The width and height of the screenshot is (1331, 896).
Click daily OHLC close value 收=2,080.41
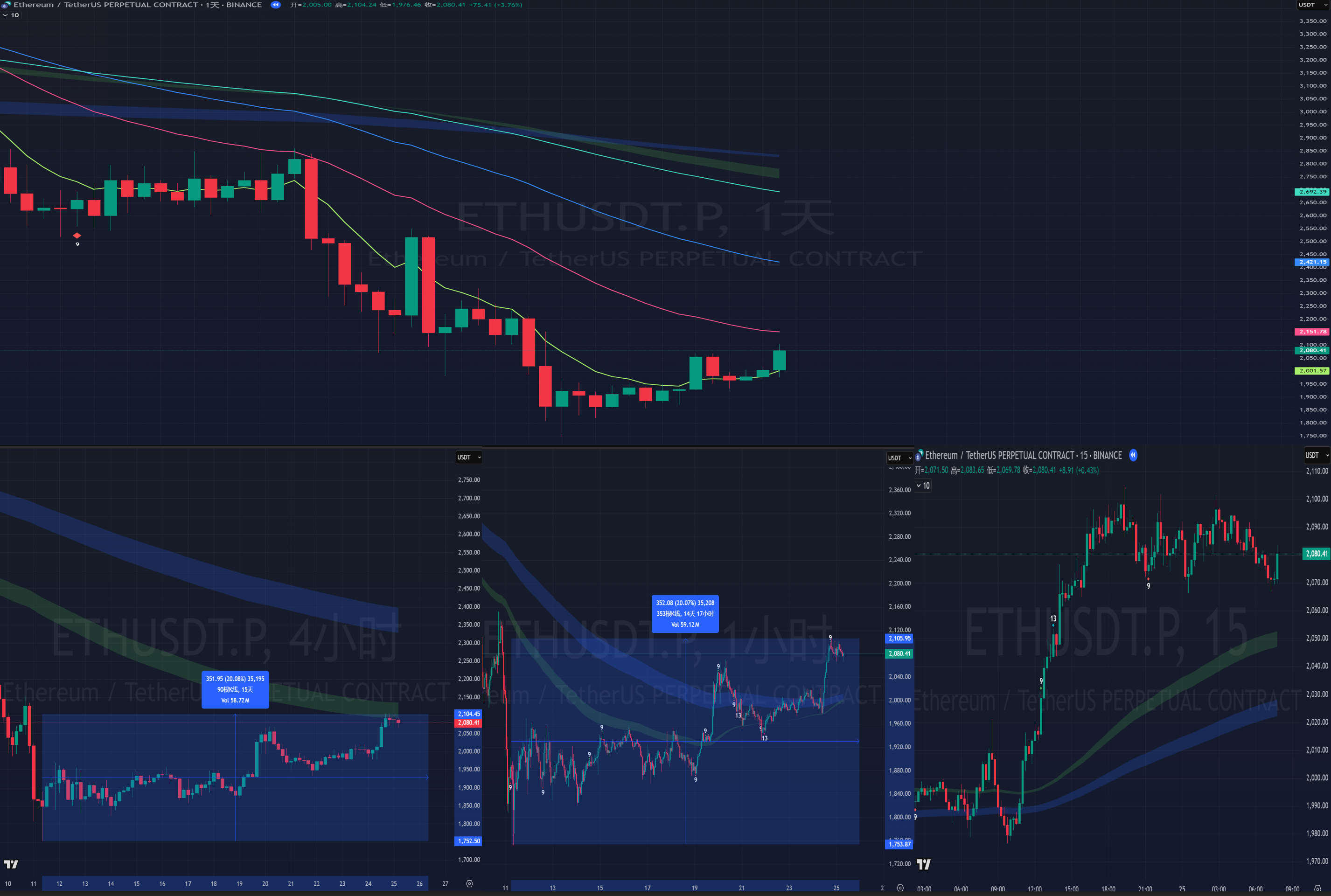pos(444,5)
